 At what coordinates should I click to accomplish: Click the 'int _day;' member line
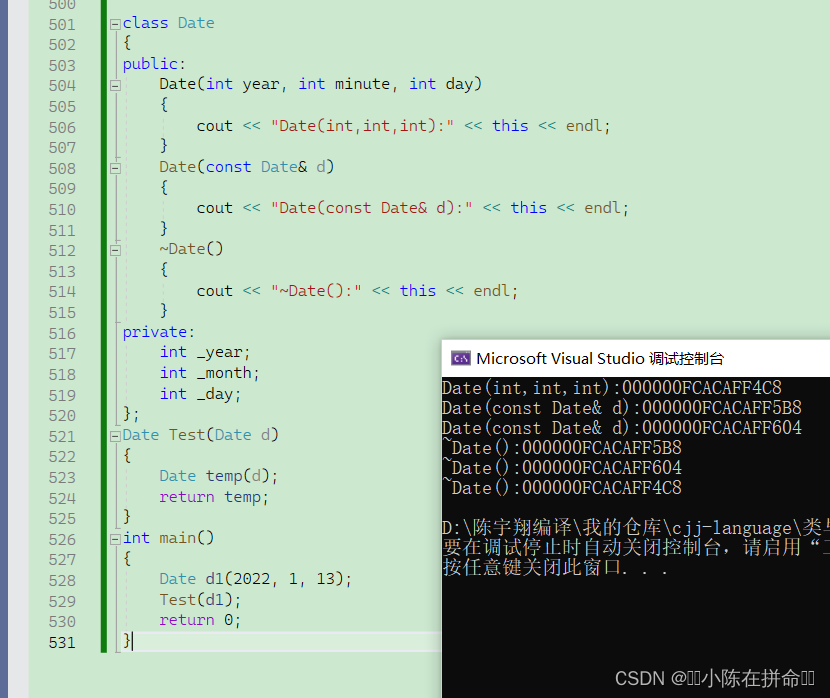pos(201,394)
